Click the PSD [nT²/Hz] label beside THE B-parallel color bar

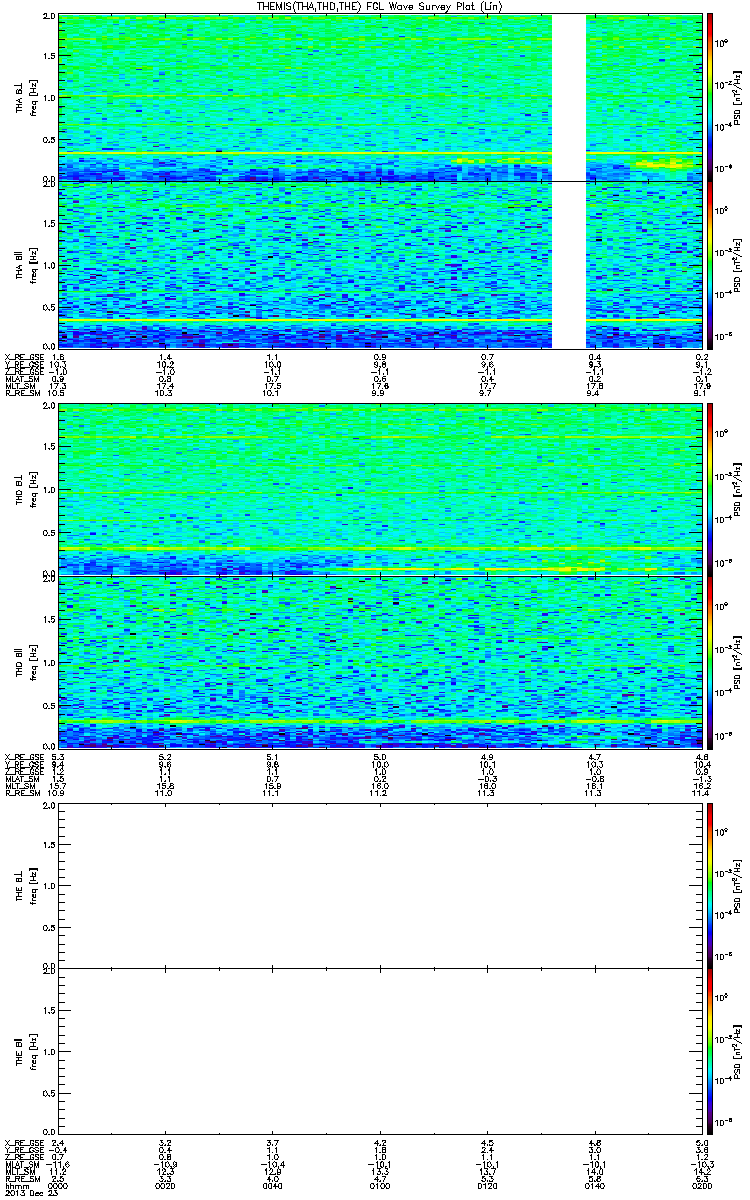[736, 1050]
